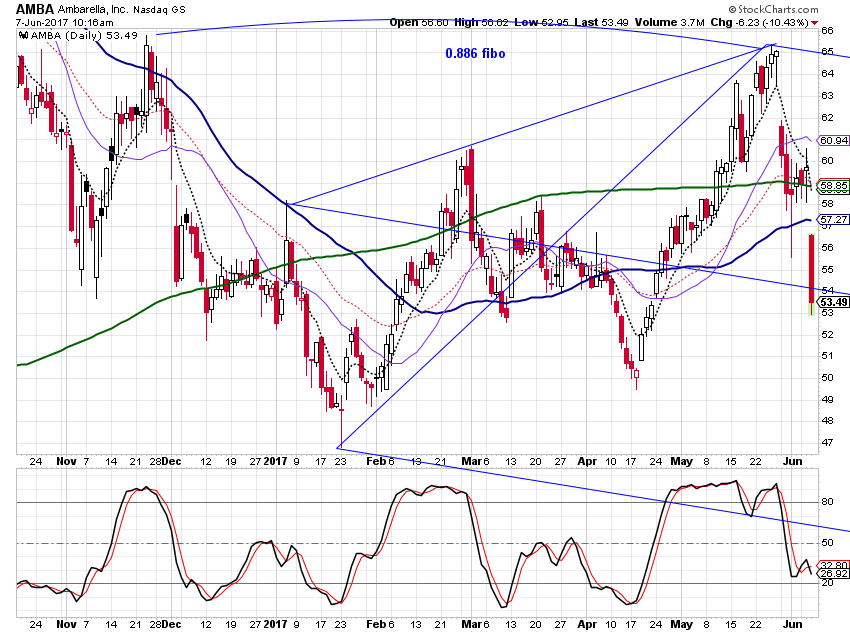Screen dimensions: 850x633
Task: Select the green 58.85 moving average tag
Action: pyautogui.click(x=833, y=186)
